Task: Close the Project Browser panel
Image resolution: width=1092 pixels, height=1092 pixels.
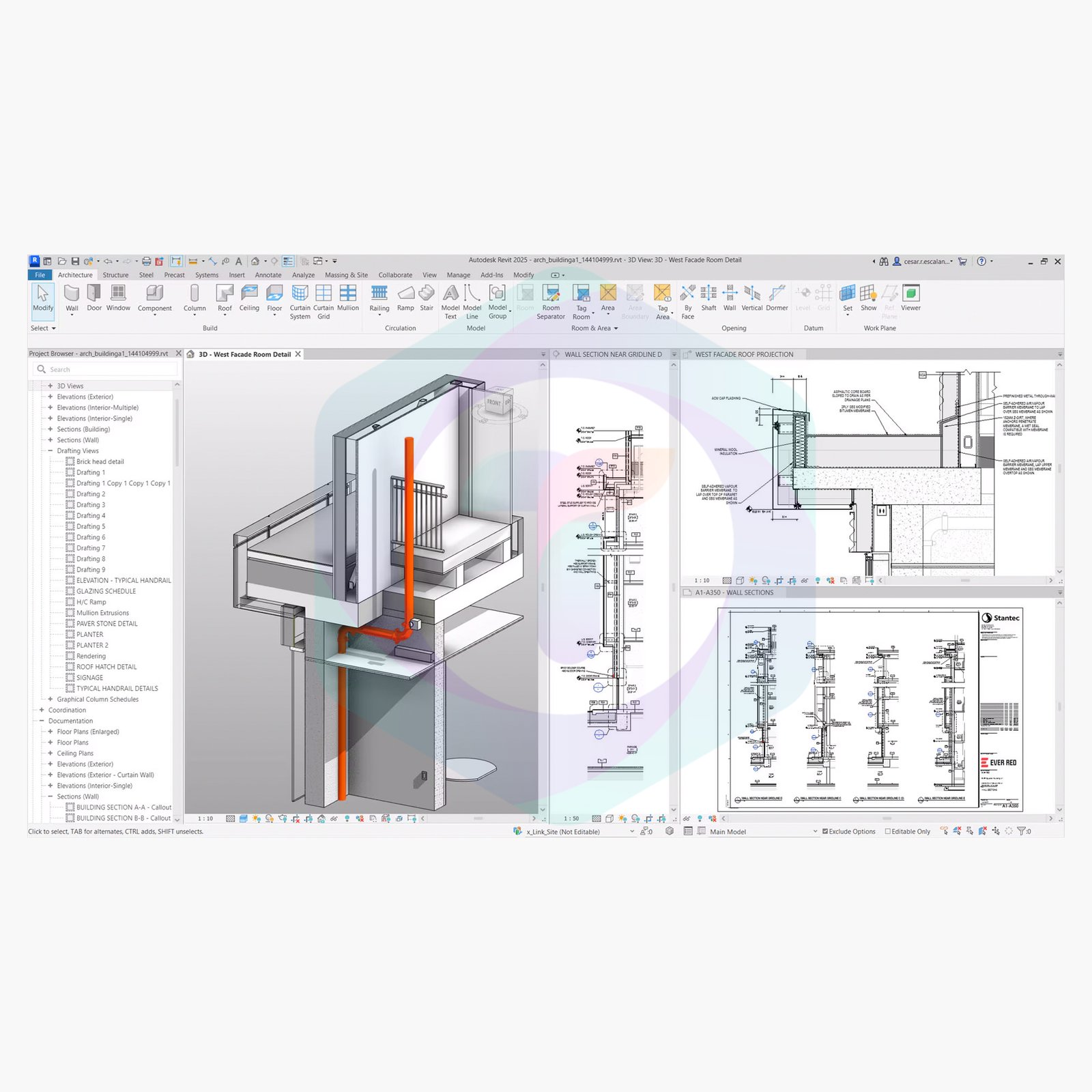Action: [x=179, y=354]
